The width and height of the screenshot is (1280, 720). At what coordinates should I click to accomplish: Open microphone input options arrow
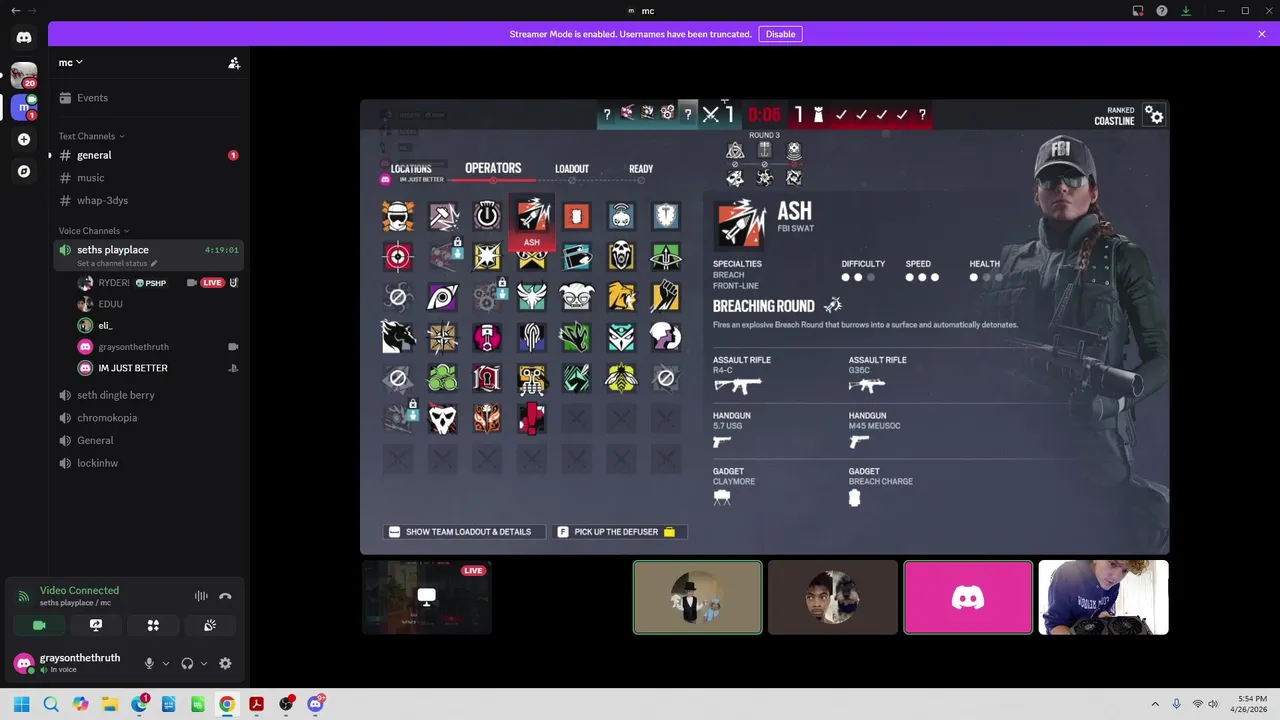166,663
